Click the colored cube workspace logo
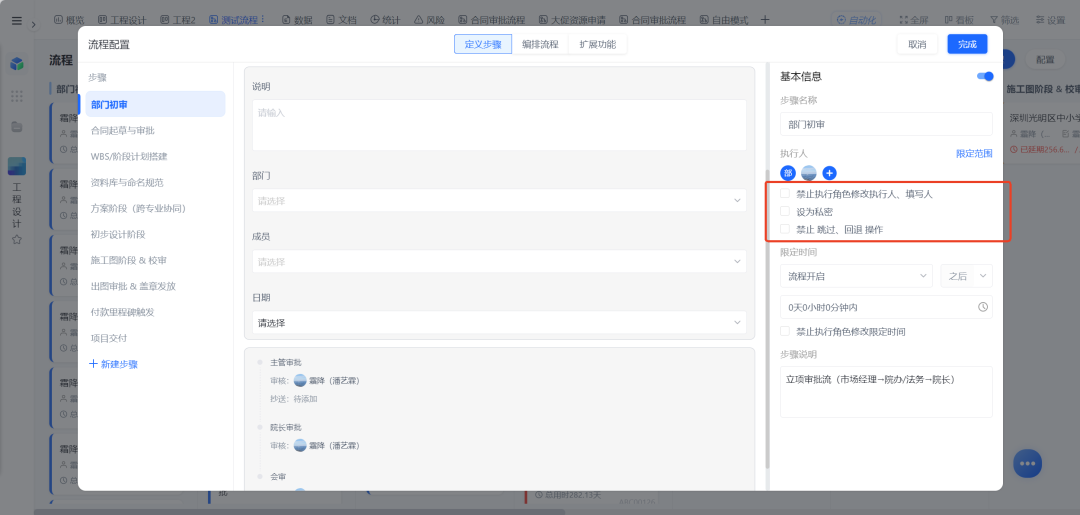Screen dimensions: 1080x515 tap(17, 64)
